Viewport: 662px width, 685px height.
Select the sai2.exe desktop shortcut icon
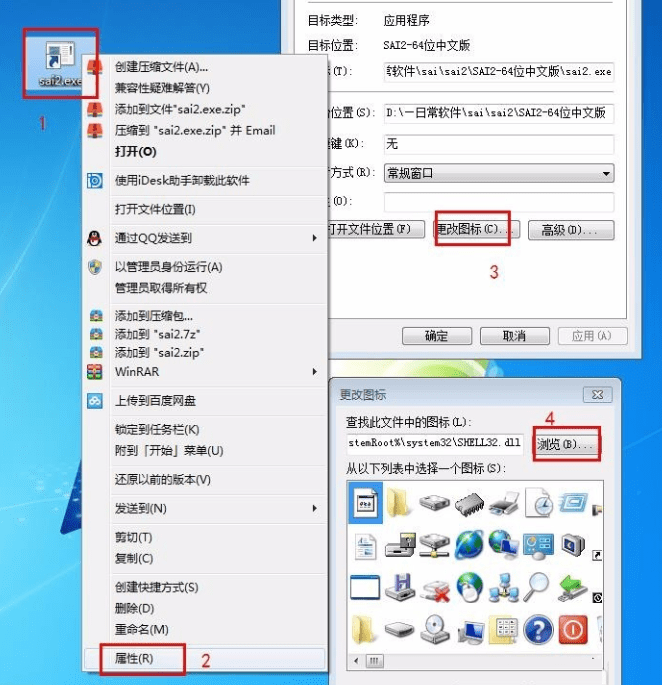point(60,63)
